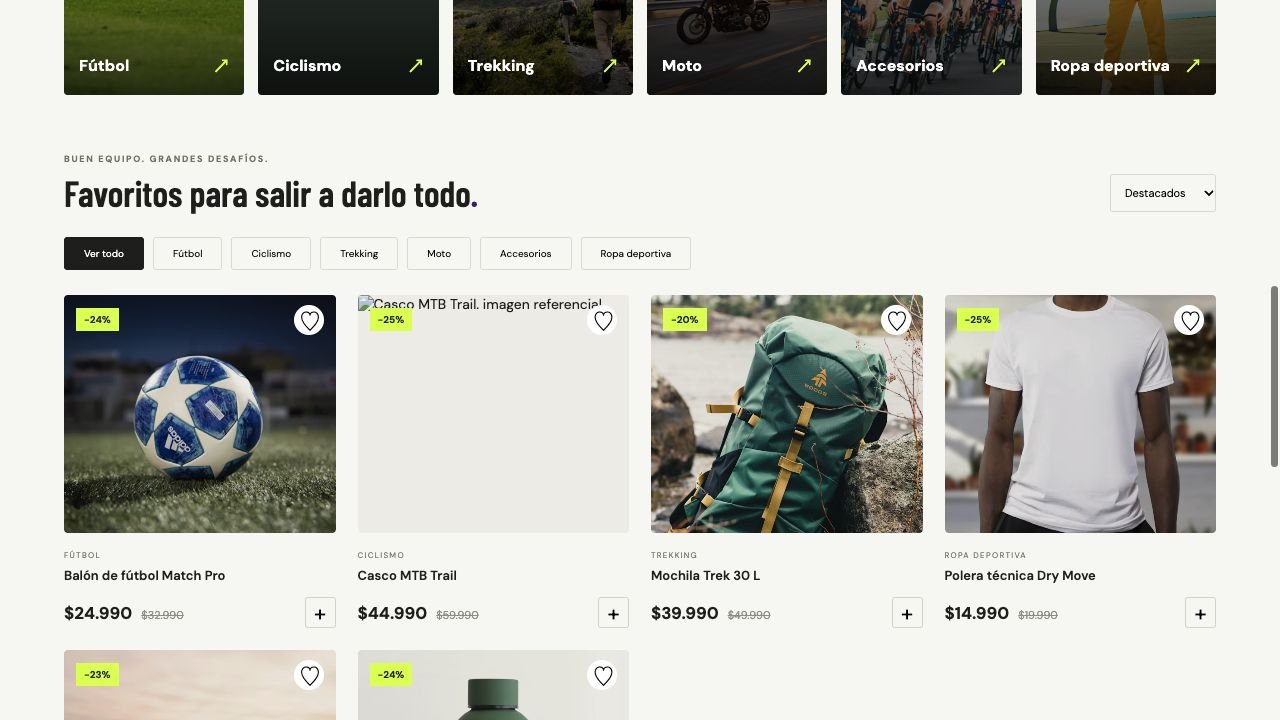Filter products by Ciclismo

(271, 253)
